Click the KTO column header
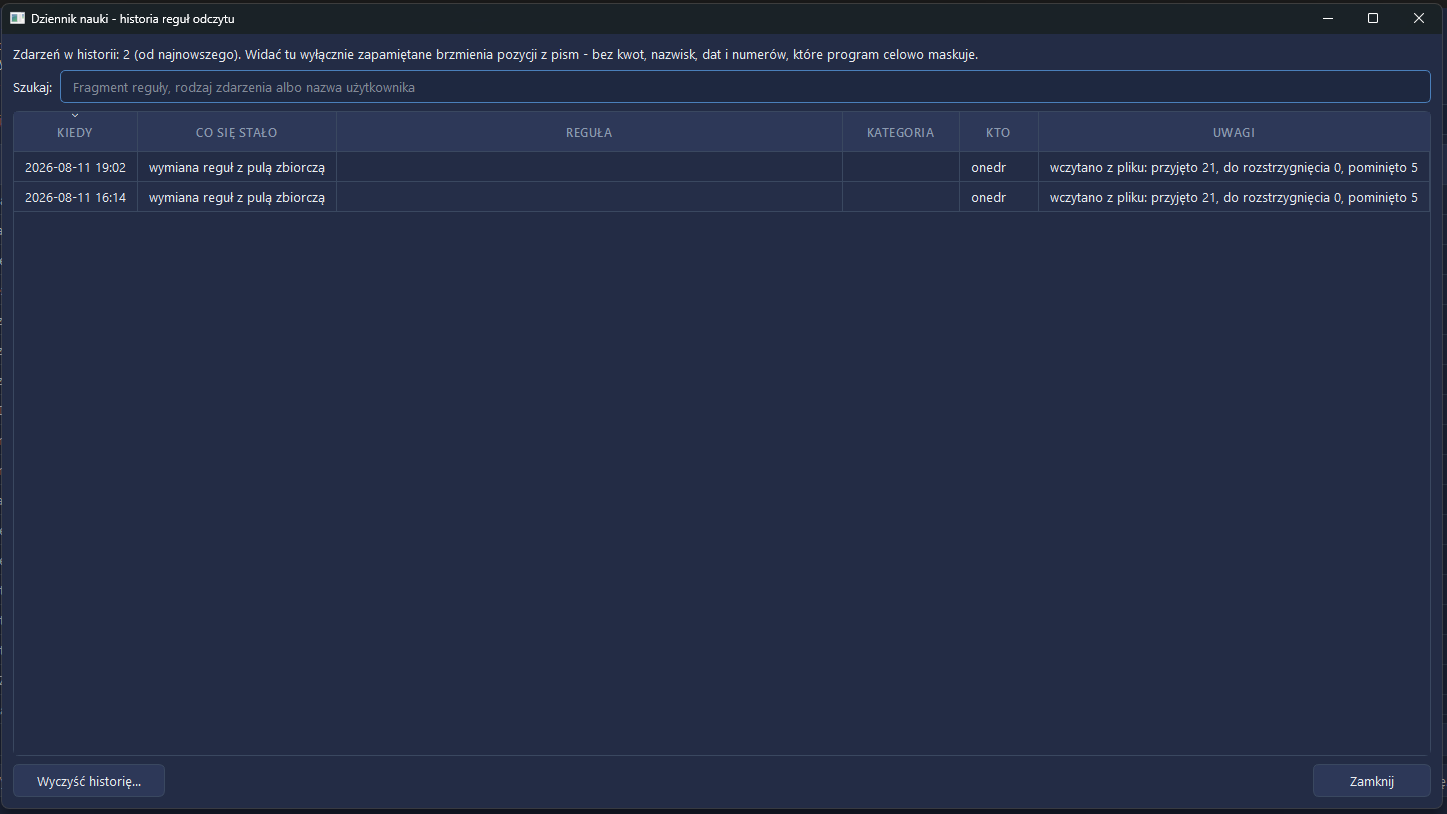1447x814 pixels. (x=998, y=132)
